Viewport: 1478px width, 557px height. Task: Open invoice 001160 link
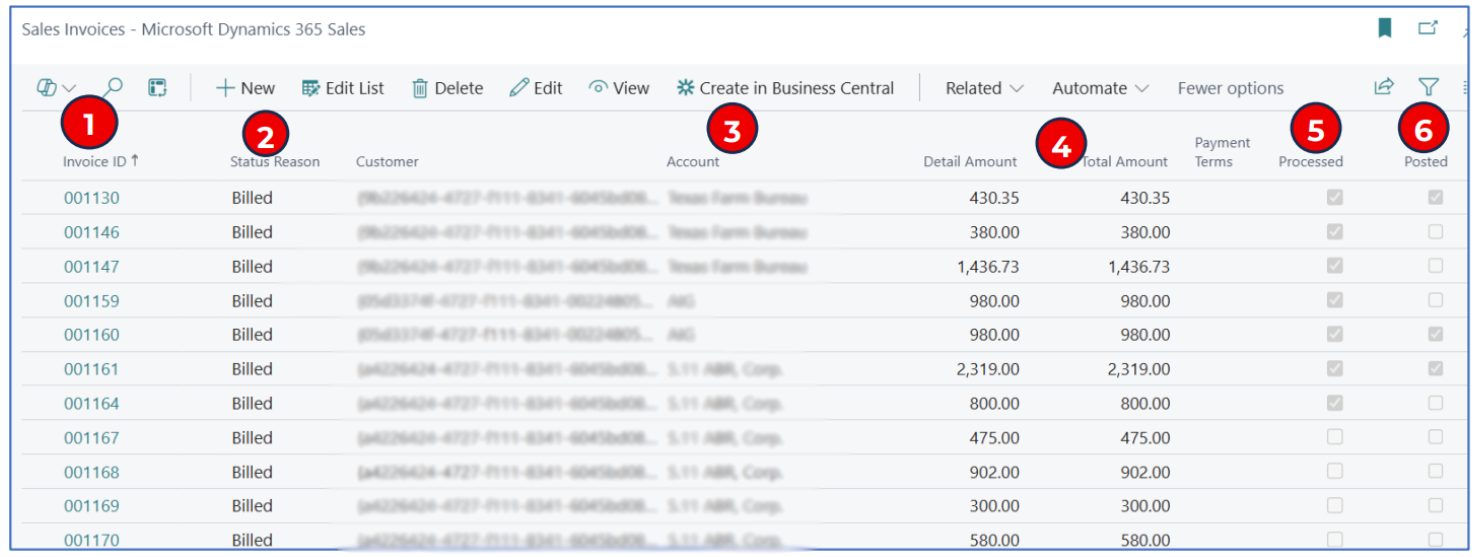coord(91,335)
